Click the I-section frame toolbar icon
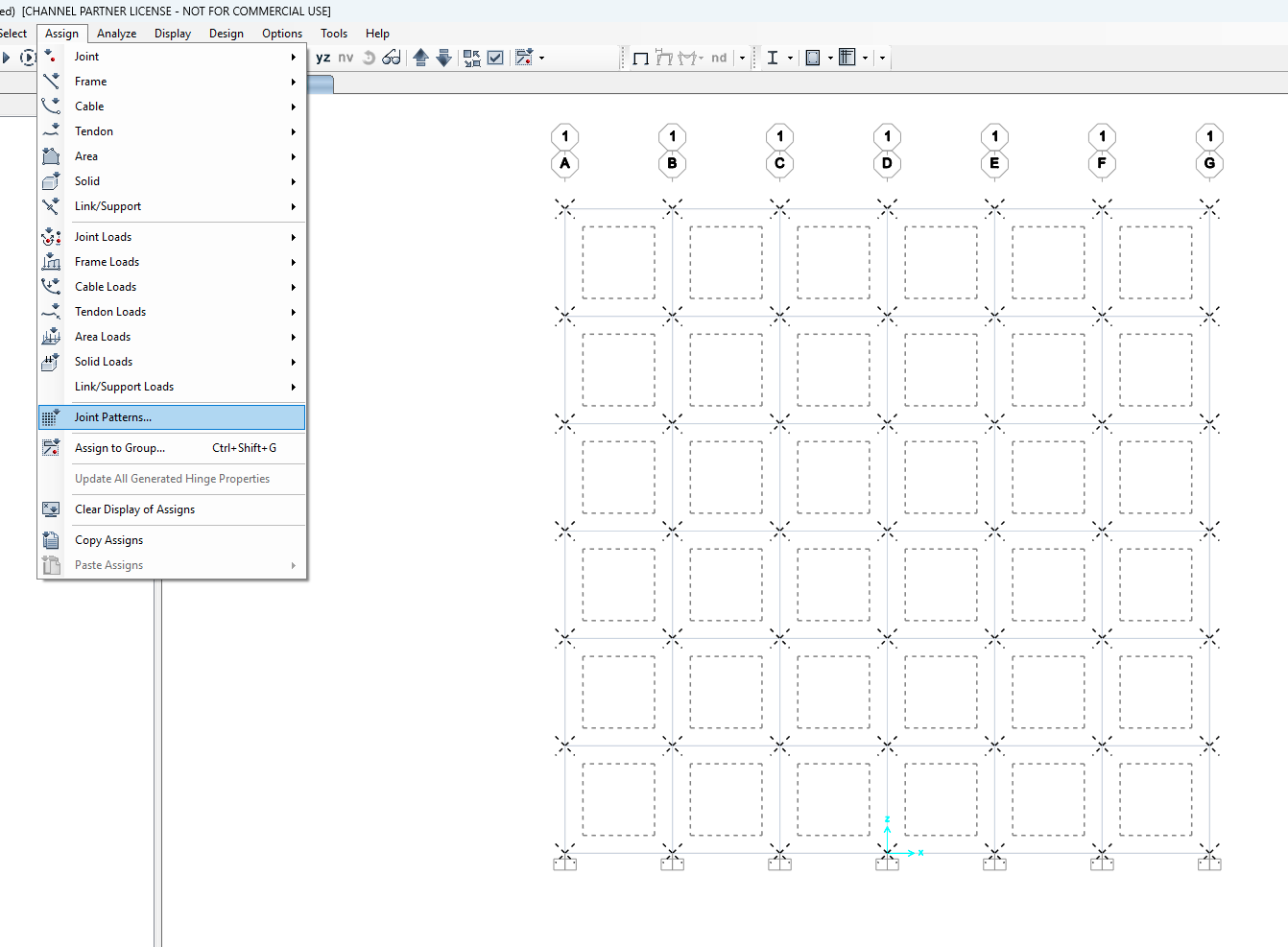Viewport: 1288px width, 947px height. coord(773,58)
